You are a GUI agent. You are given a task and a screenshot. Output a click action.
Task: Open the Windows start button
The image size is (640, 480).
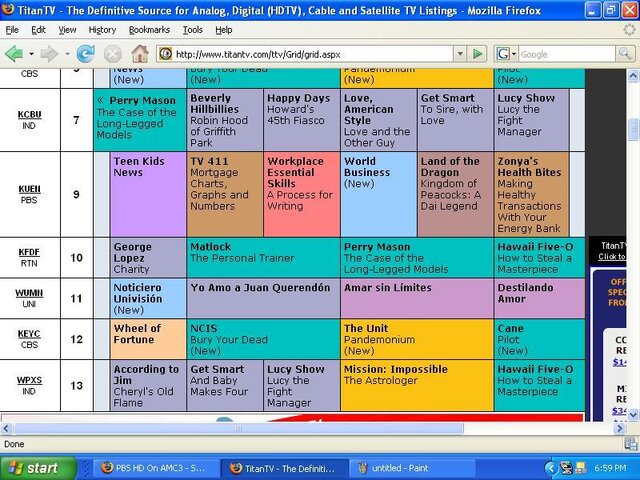[x=38, y=468]
